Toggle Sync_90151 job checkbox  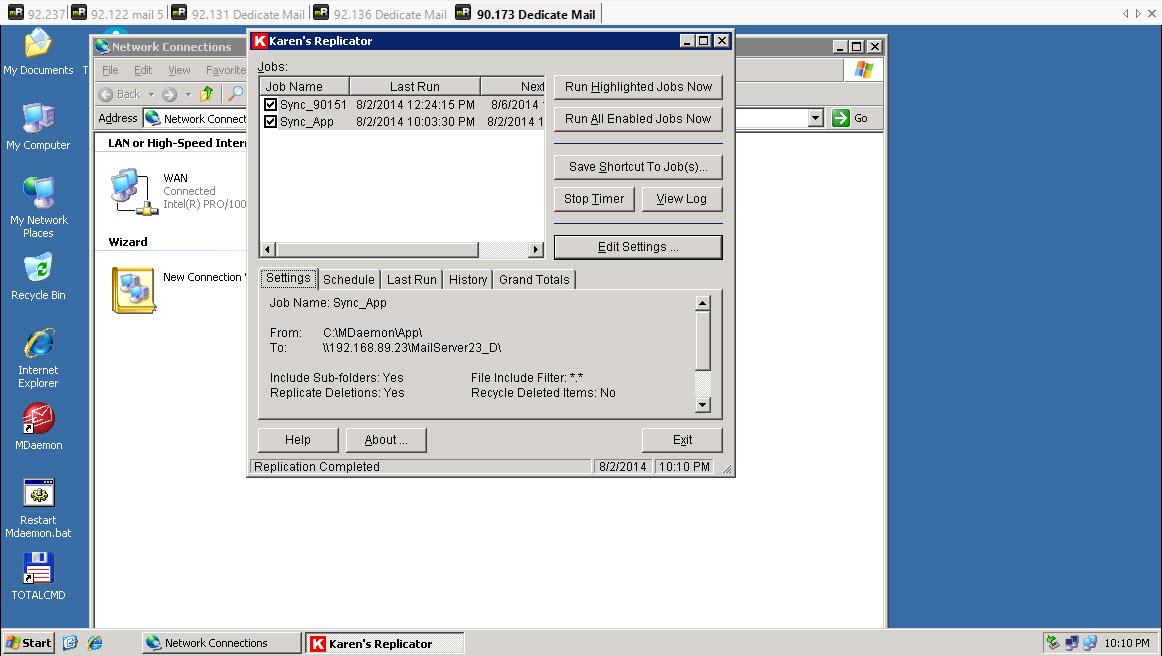(270, 105)
